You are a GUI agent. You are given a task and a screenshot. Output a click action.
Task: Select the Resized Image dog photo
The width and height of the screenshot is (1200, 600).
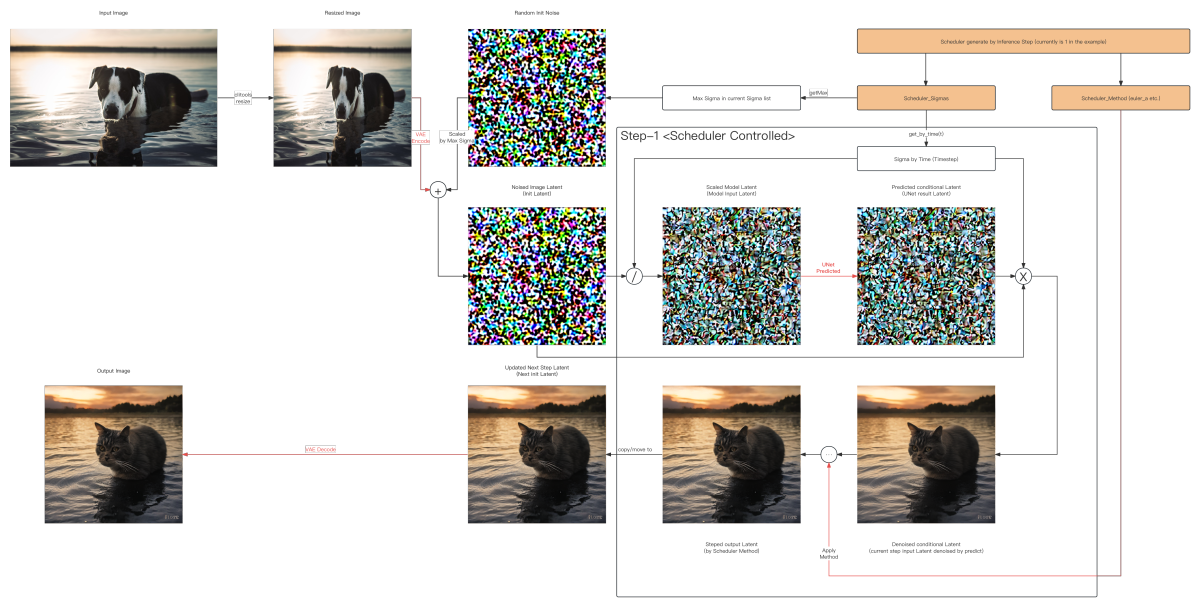click(x=342, y=97)
